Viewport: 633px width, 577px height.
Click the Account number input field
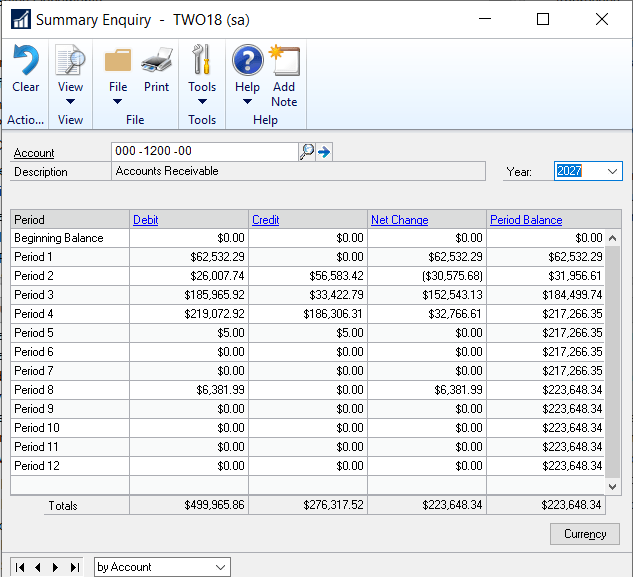tap(205, 152)
